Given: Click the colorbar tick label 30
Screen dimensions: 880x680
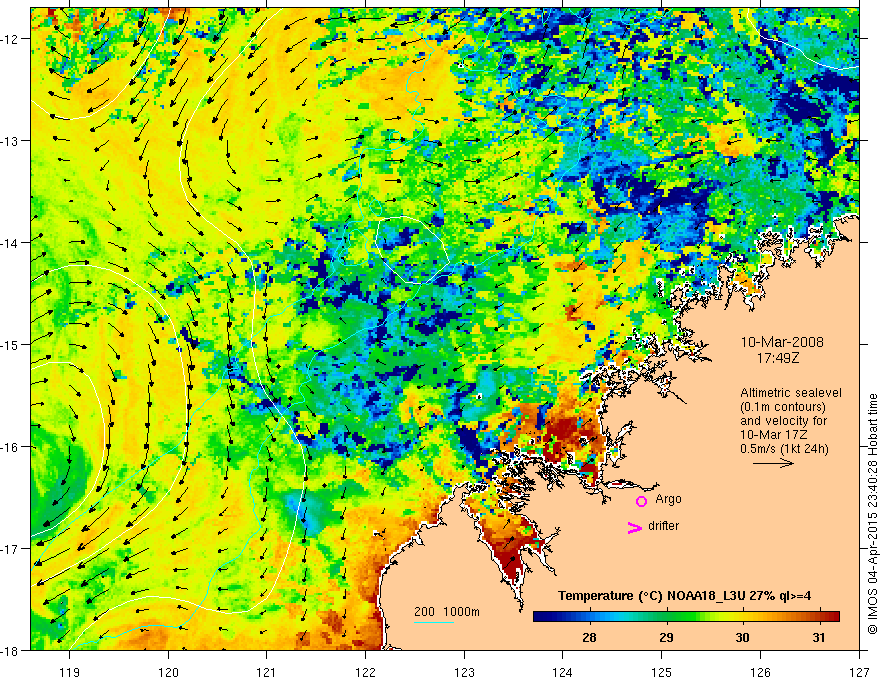Looking at the screenshot, I should (x=742, y=637).
